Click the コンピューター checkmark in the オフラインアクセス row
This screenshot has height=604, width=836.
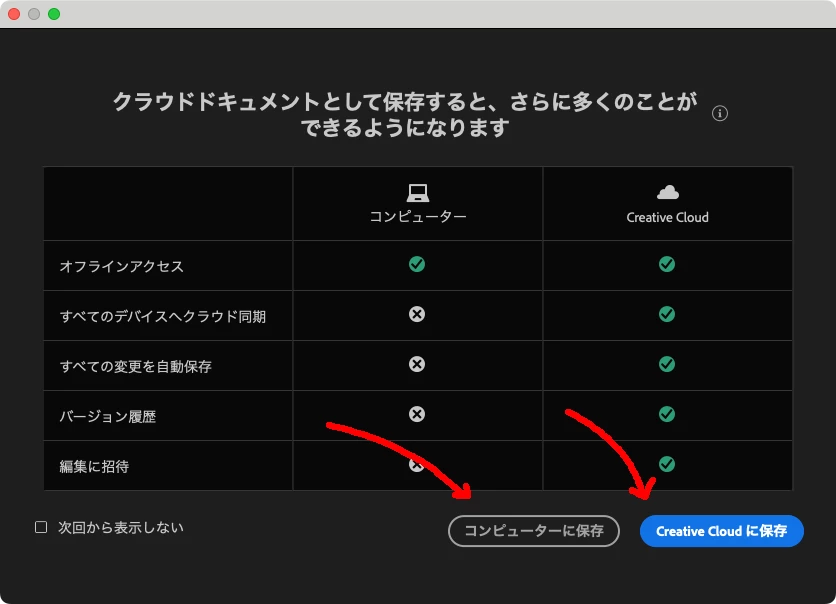417,264
